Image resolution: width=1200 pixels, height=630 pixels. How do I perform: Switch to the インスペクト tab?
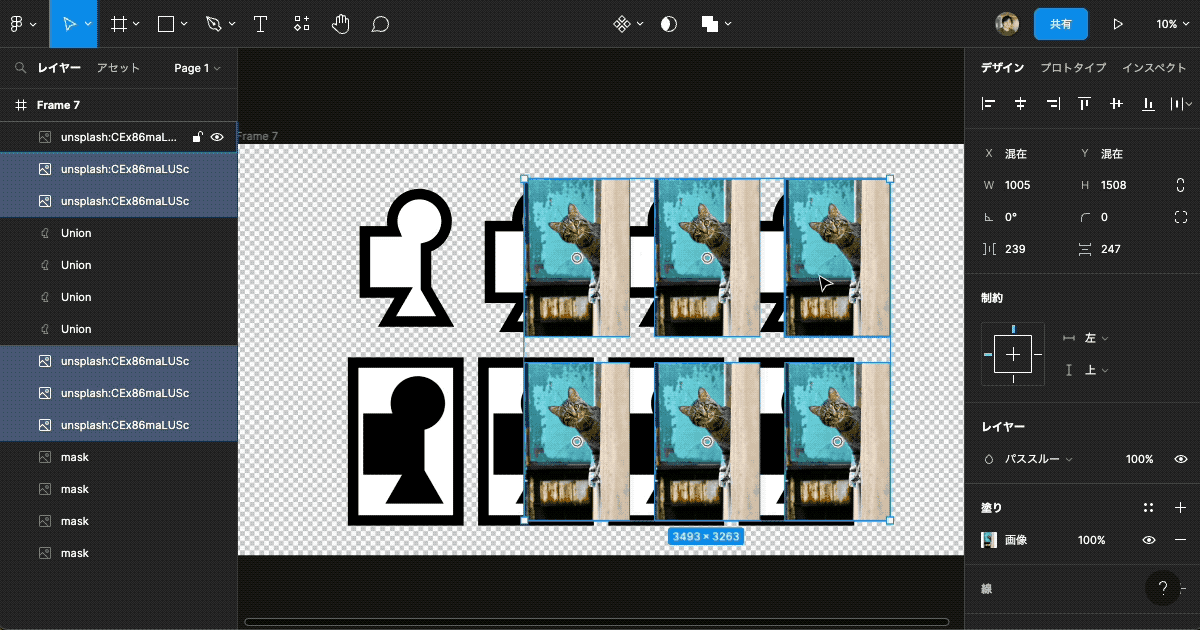(1154, 68)
